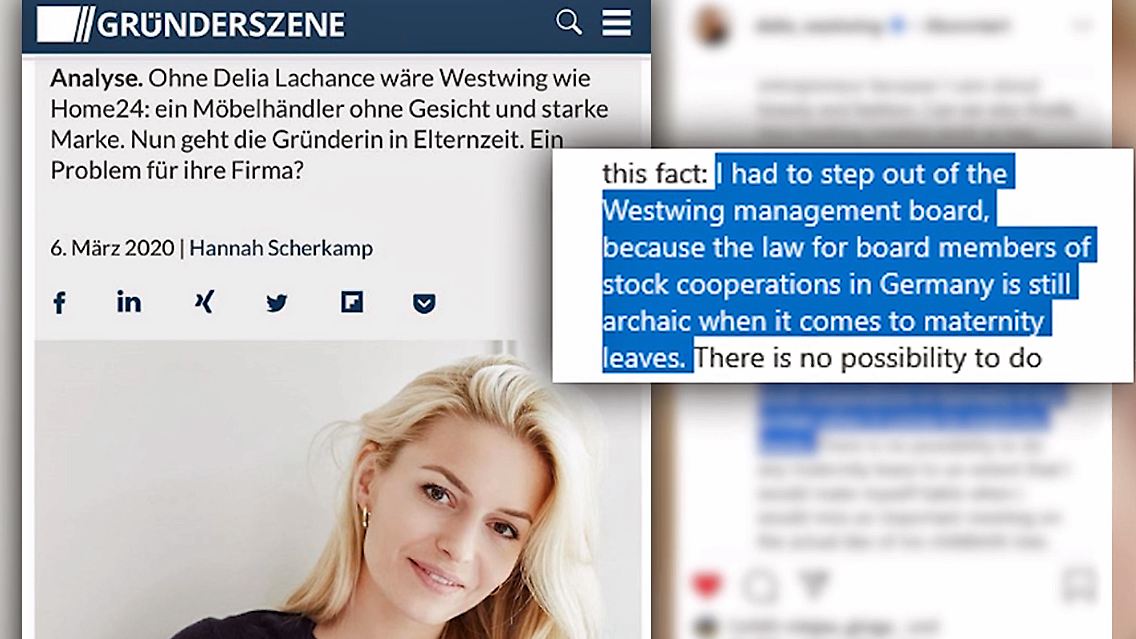Open Instagram profile avatar picture
Screen dimensions: 1136x639
click(x=712, y=27)
